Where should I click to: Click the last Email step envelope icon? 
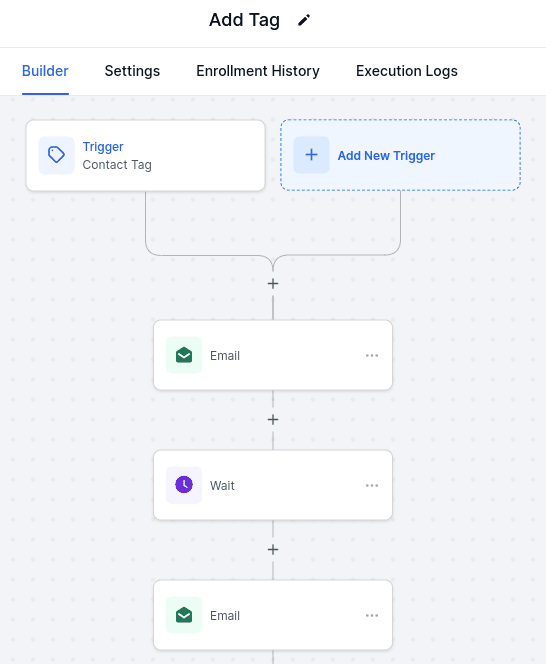(184, 615)
